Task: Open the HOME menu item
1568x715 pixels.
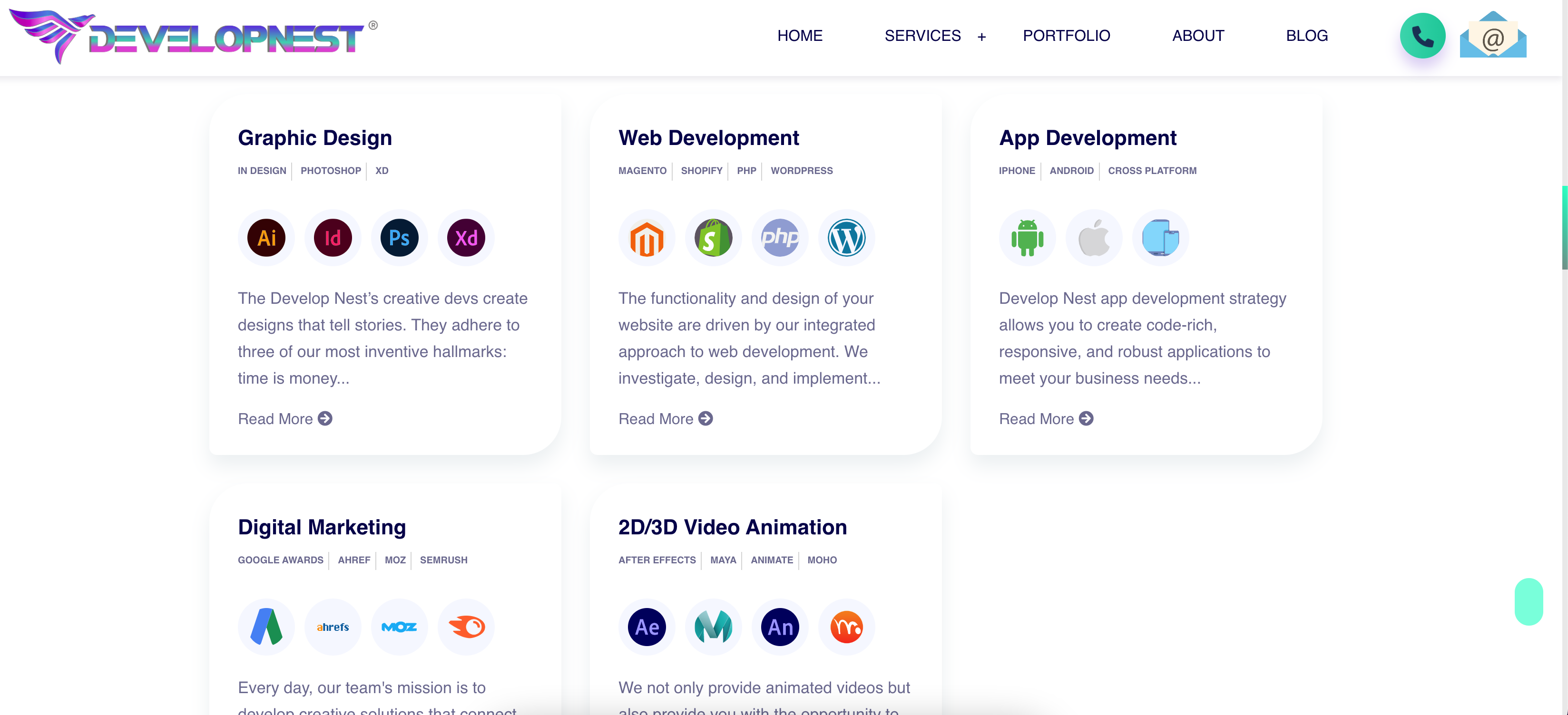Action: point(800,36)
